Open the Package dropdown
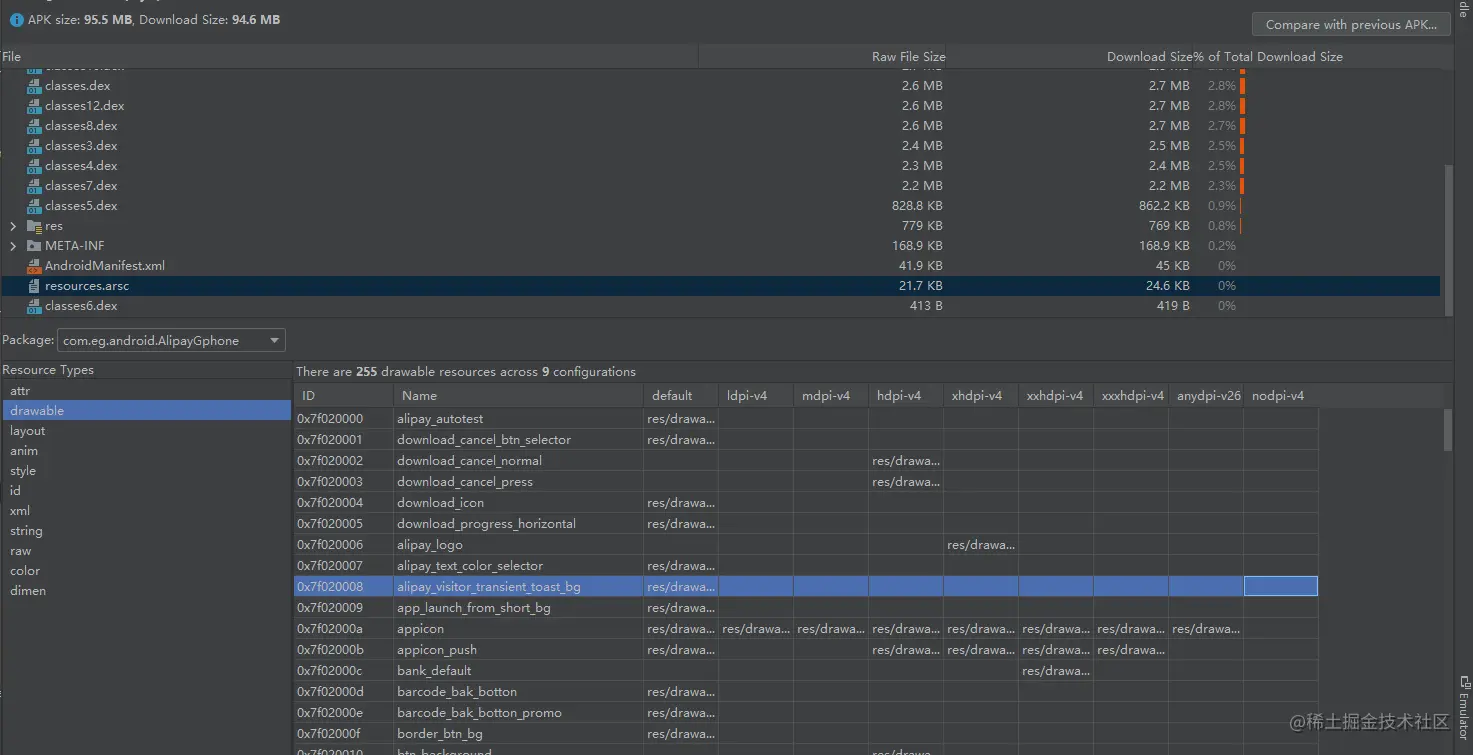Image resolution: width=1473 pixels, height=755 pixels. (171, 341)
